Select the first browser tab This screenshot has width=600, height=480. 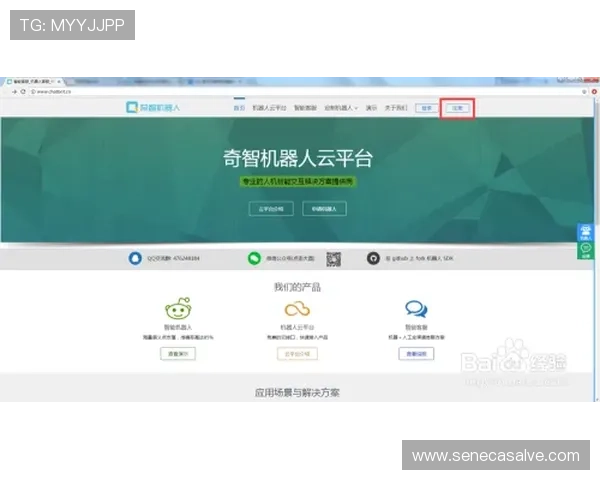click(34, 82)
